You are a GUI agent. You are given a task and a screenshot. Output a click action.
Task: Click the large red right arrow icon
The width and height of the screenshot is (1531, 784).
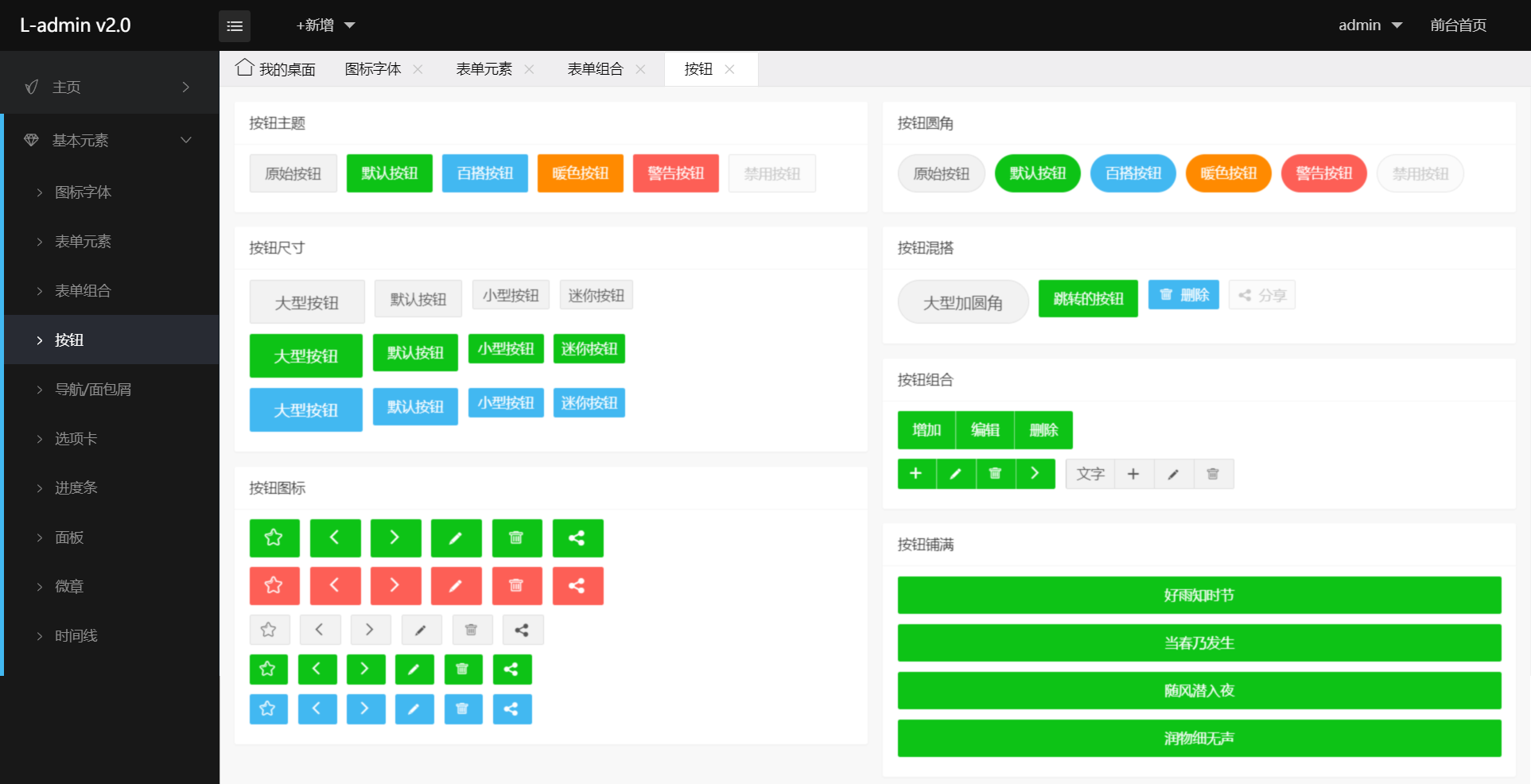[395, 586]
